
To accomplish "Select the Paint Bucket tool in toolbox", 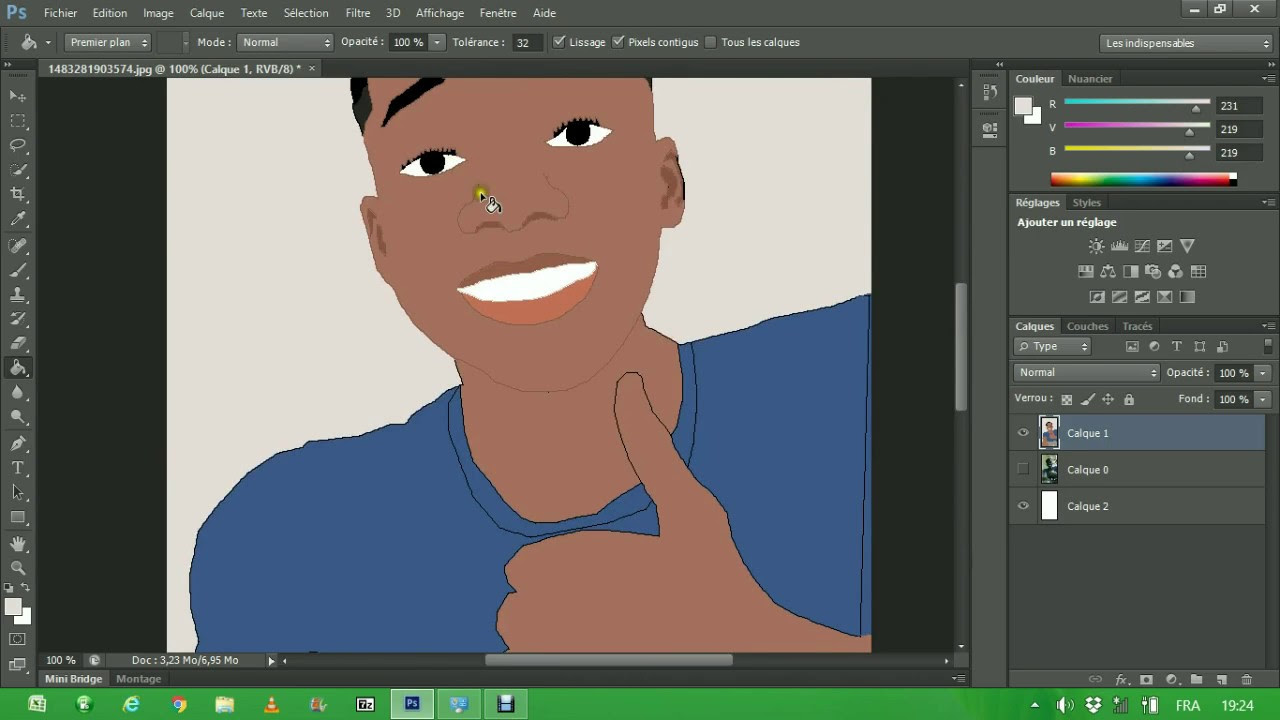I will 18,369.
